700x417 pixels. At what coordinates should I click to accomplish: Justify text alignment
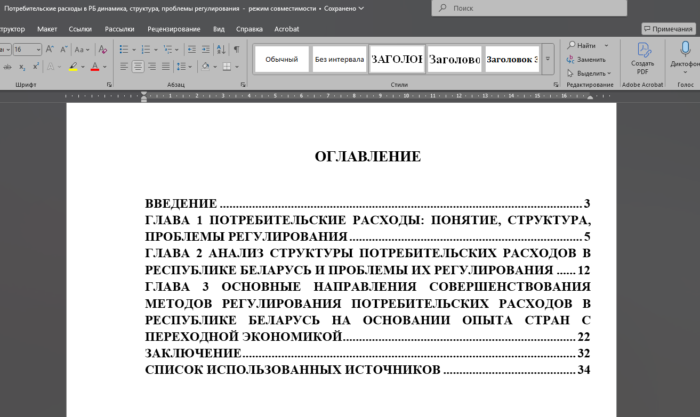click(x=166, y=67)
